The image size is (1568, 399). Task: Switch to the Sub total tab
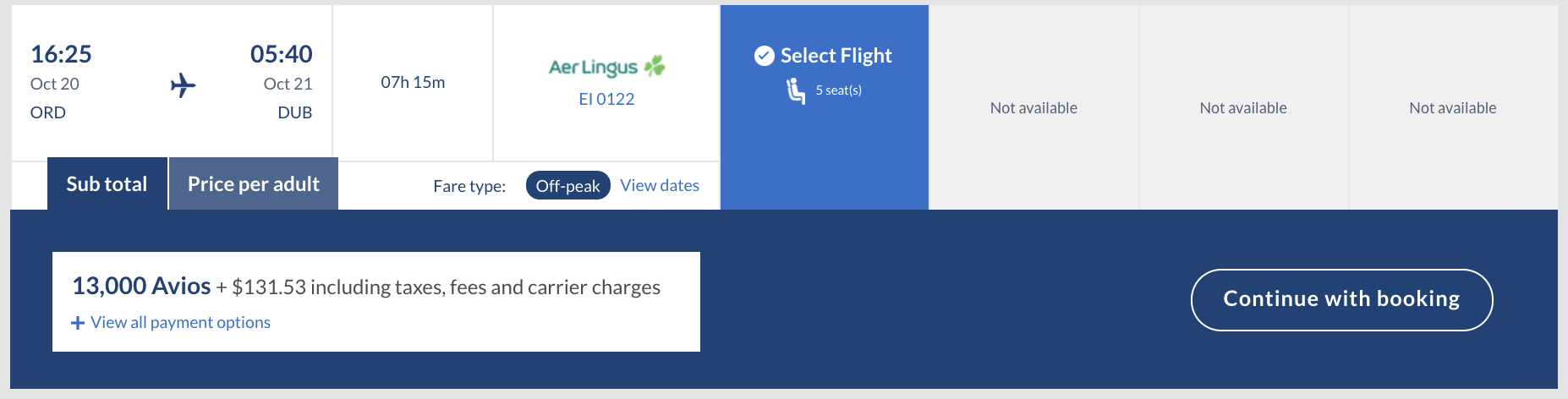click(x=107, y=183)
